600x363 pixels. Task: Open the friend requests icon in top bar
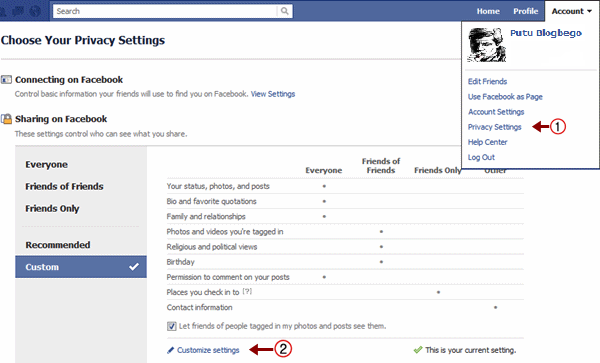pos(2,12)
